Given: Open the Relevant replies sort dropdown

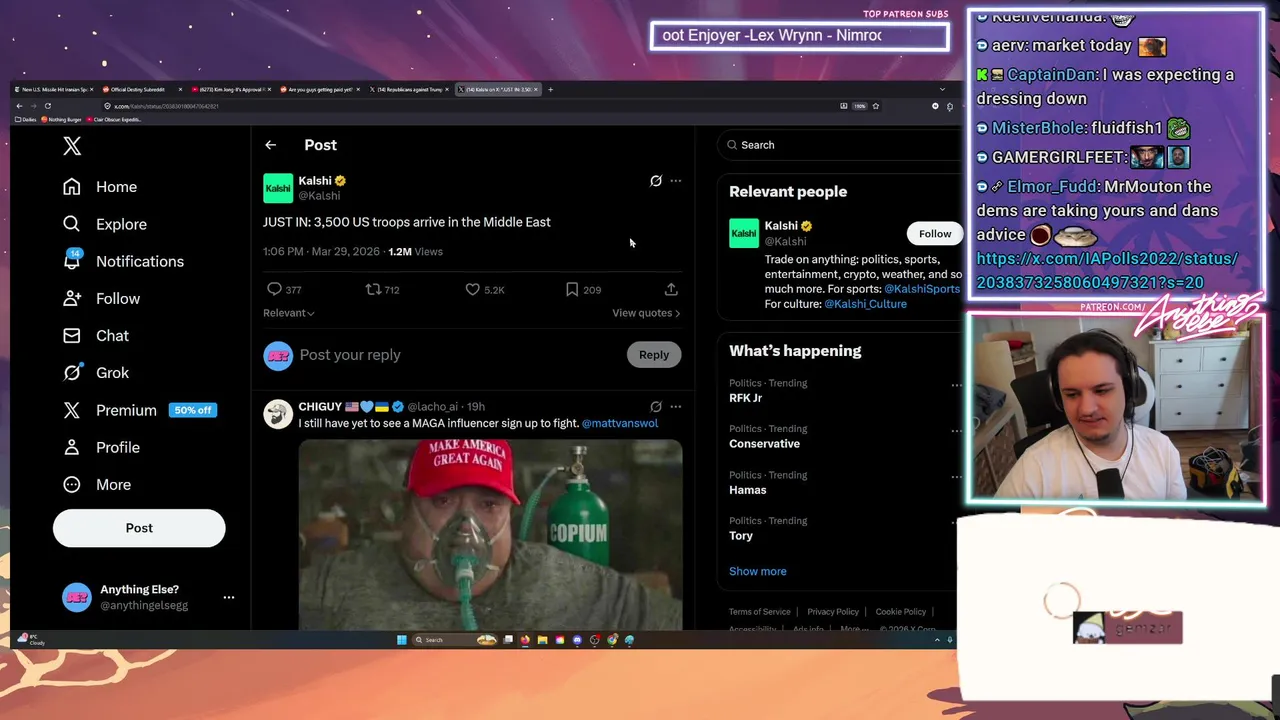Looking at the screenshot, I should coord(289,313).
